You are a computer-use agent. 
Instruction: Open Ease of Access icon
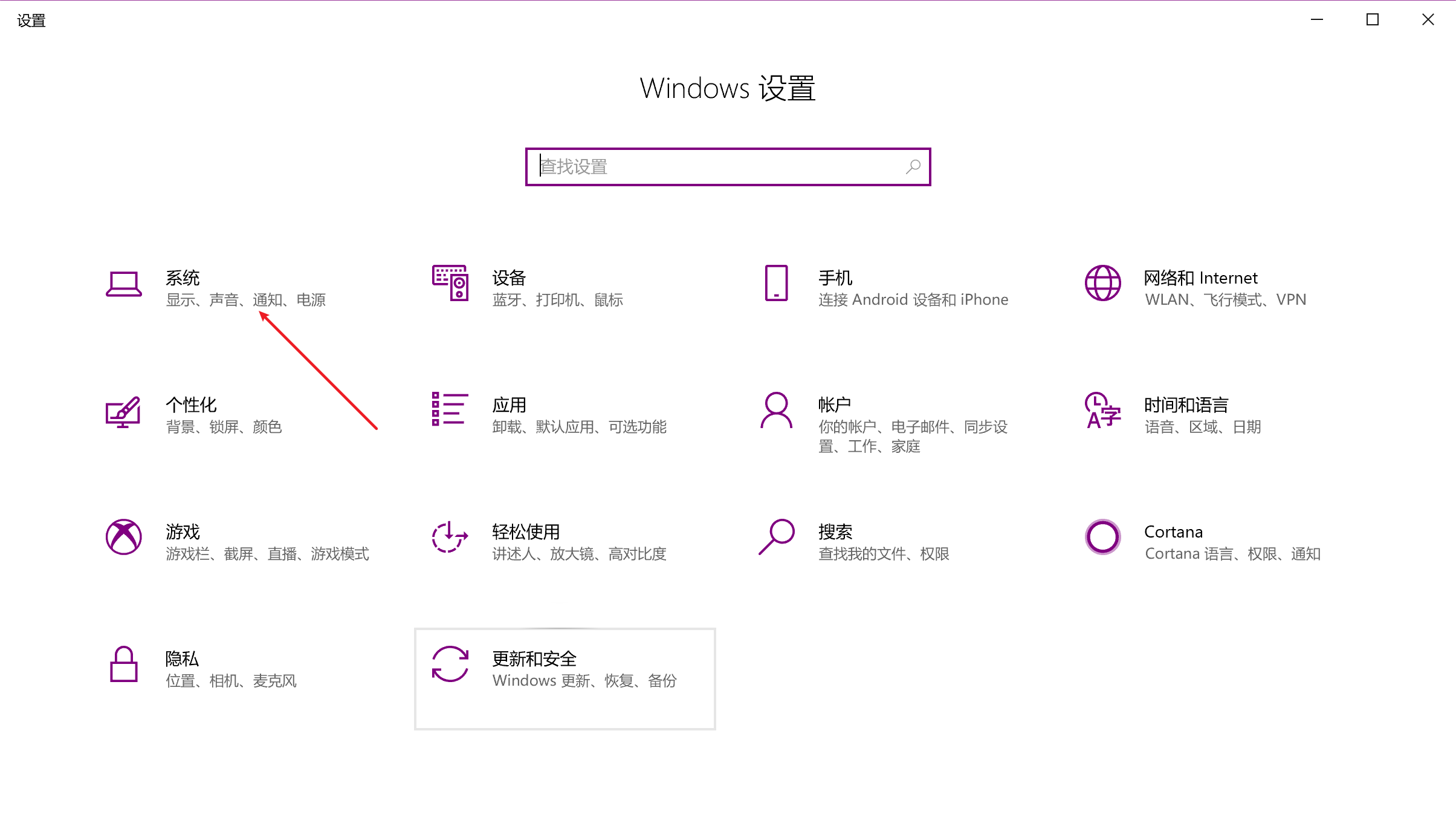coord(450,537)
